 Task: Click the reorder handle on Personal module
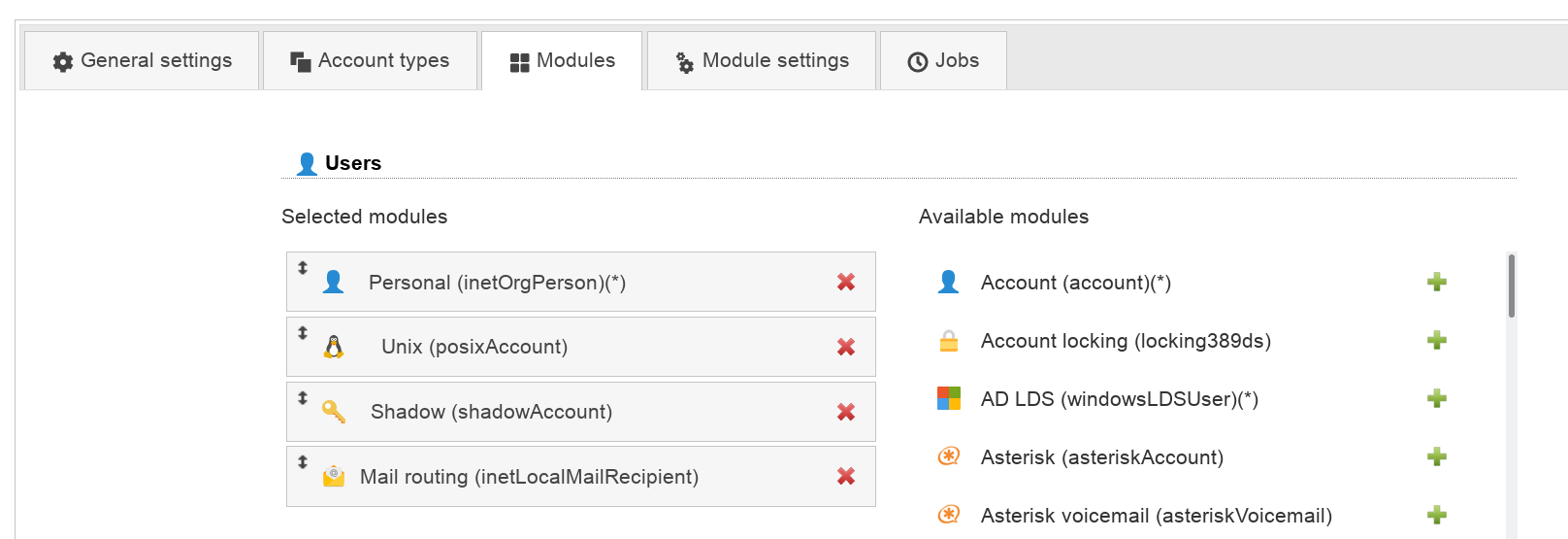303,268
